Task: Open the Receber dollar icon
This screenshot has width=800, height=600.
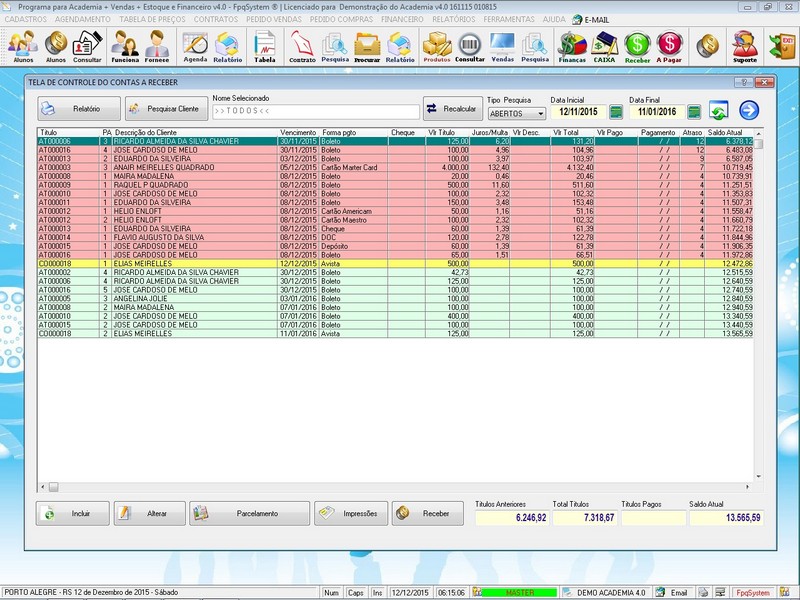Action: tap(637, 46)
